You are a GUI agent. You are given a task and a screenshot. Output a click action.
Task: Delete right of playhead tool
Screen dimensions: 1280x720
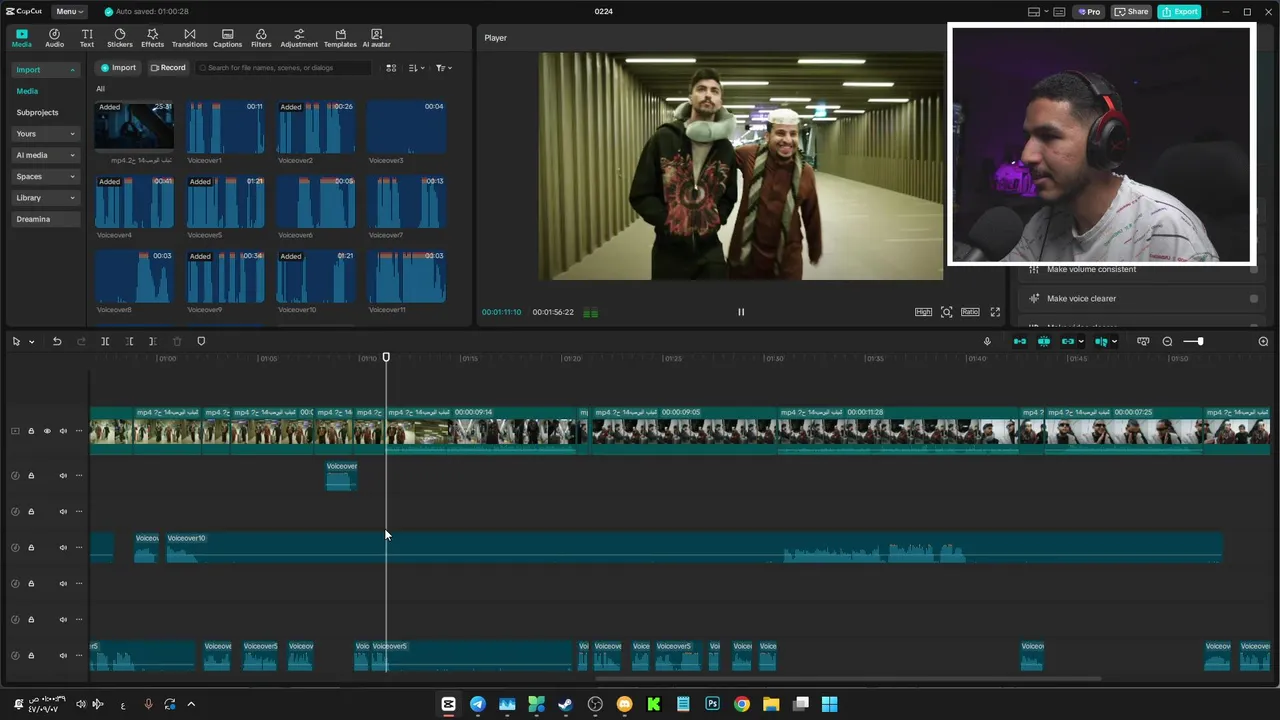153,342
